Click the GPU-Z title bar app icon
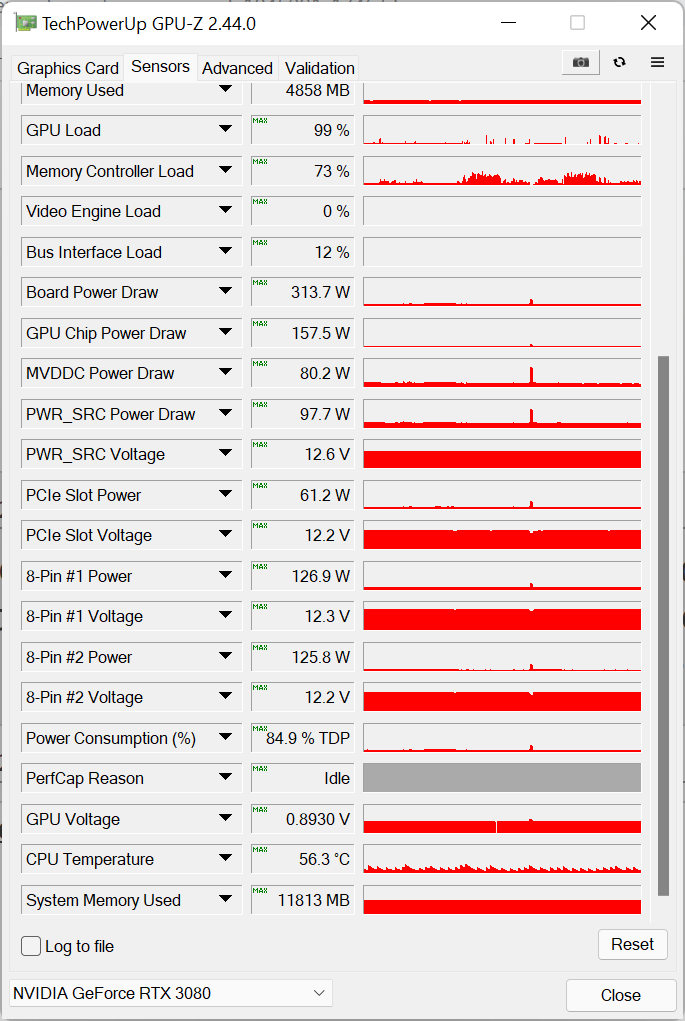Viewport: 685px width, 1021px height. click(26, 23)
